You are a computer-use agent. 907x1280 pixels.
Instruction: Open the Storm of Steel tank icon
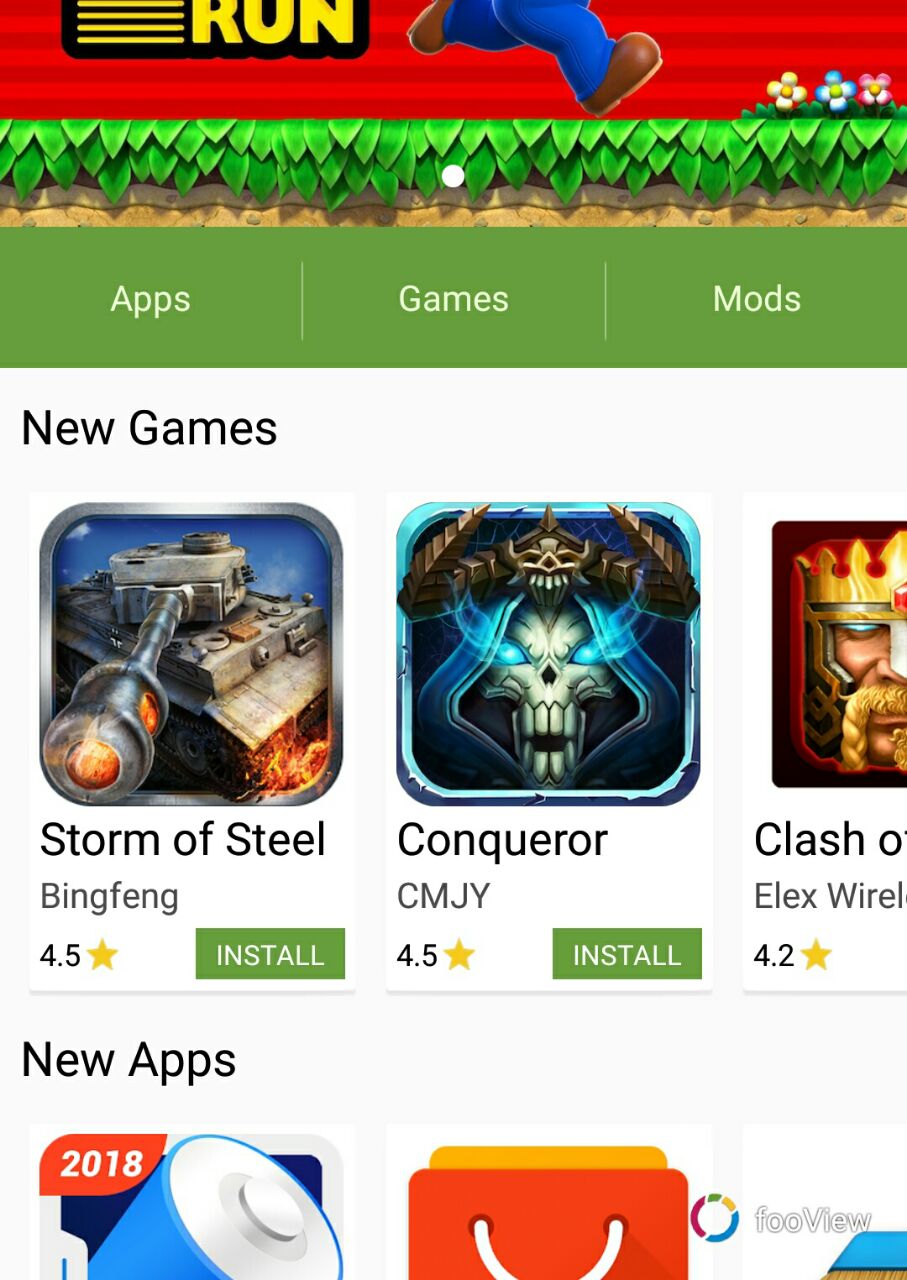191,654
